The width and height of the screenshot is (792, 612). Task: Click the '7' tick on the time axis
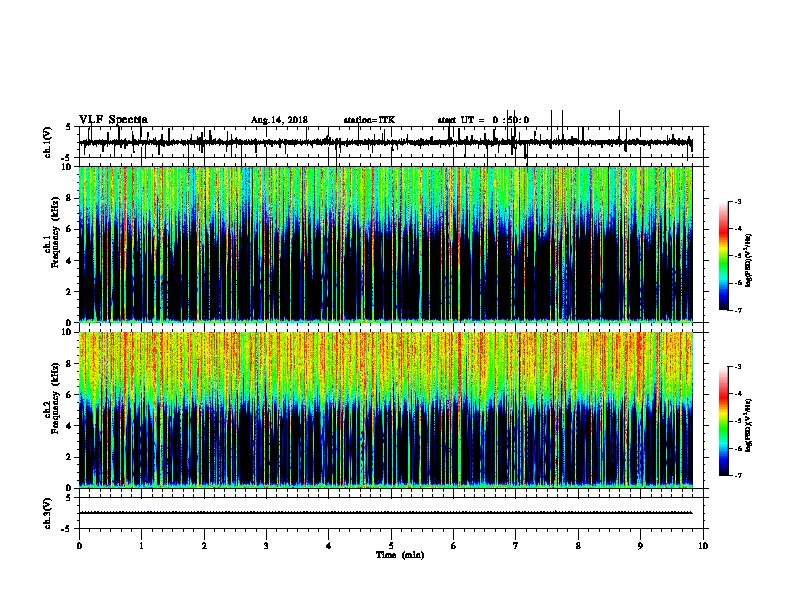(516, 546)
